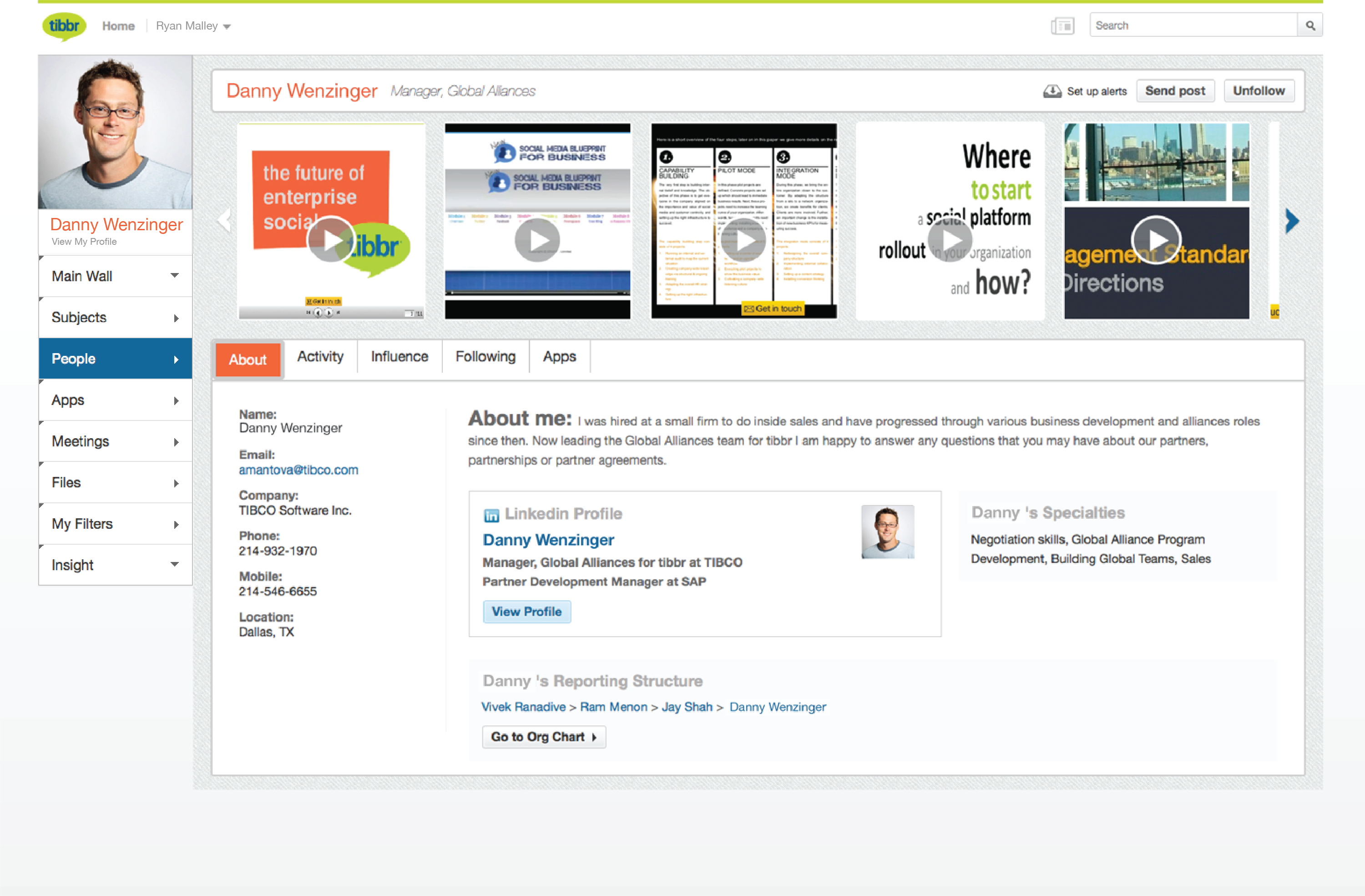Click the TIBCO Software Inc. company text
This screenshot has width=1365, height=896.
295,511
